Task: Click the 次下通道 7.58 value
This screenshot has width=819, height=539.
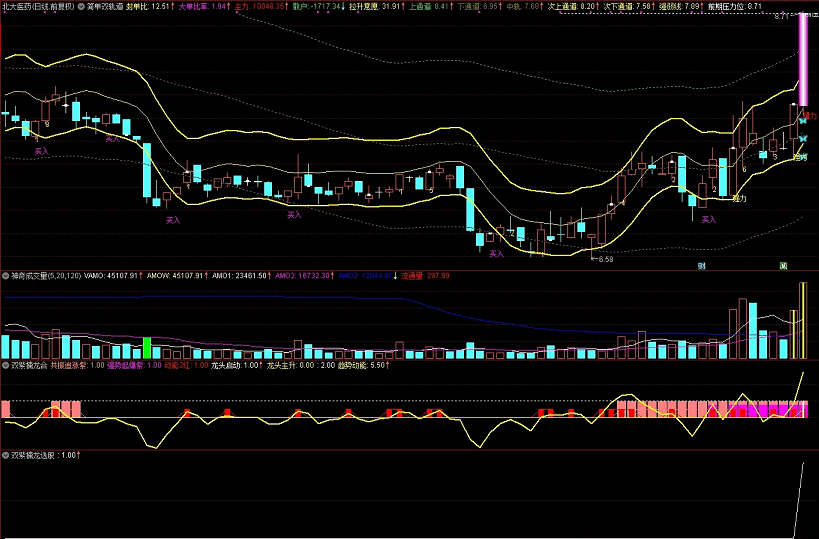Action: (629, 7)
